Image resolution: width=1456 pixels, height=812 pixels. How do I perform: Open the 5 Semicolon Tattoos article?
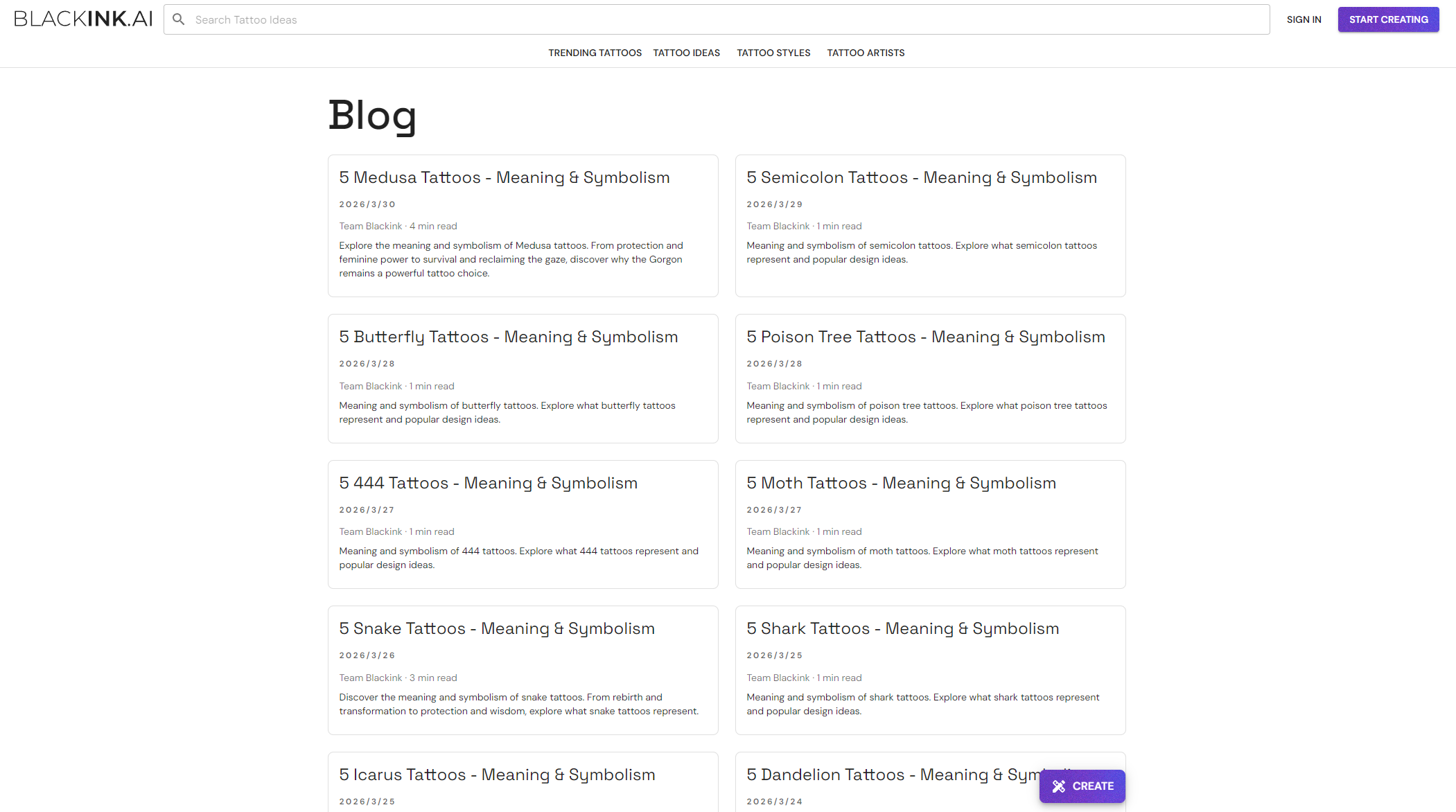[x=922, y=178]
